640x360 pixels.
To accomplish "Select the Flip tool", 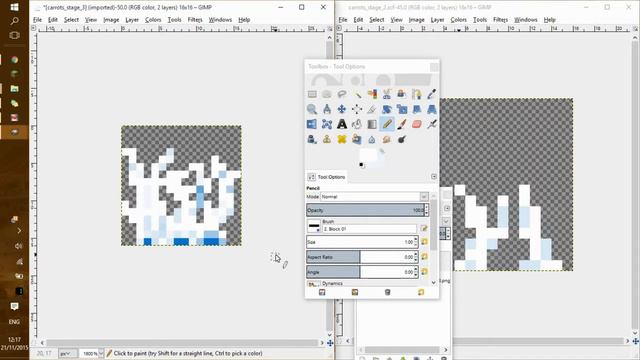I will 312,124.
